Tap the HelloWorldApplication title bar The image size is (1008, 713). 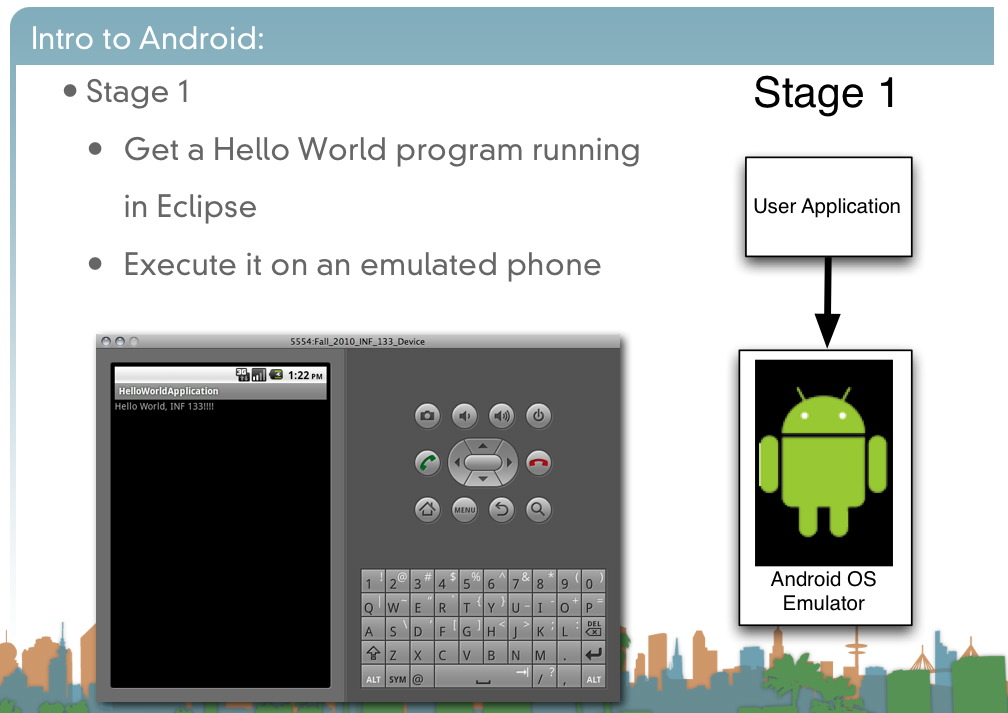[220, 391]
